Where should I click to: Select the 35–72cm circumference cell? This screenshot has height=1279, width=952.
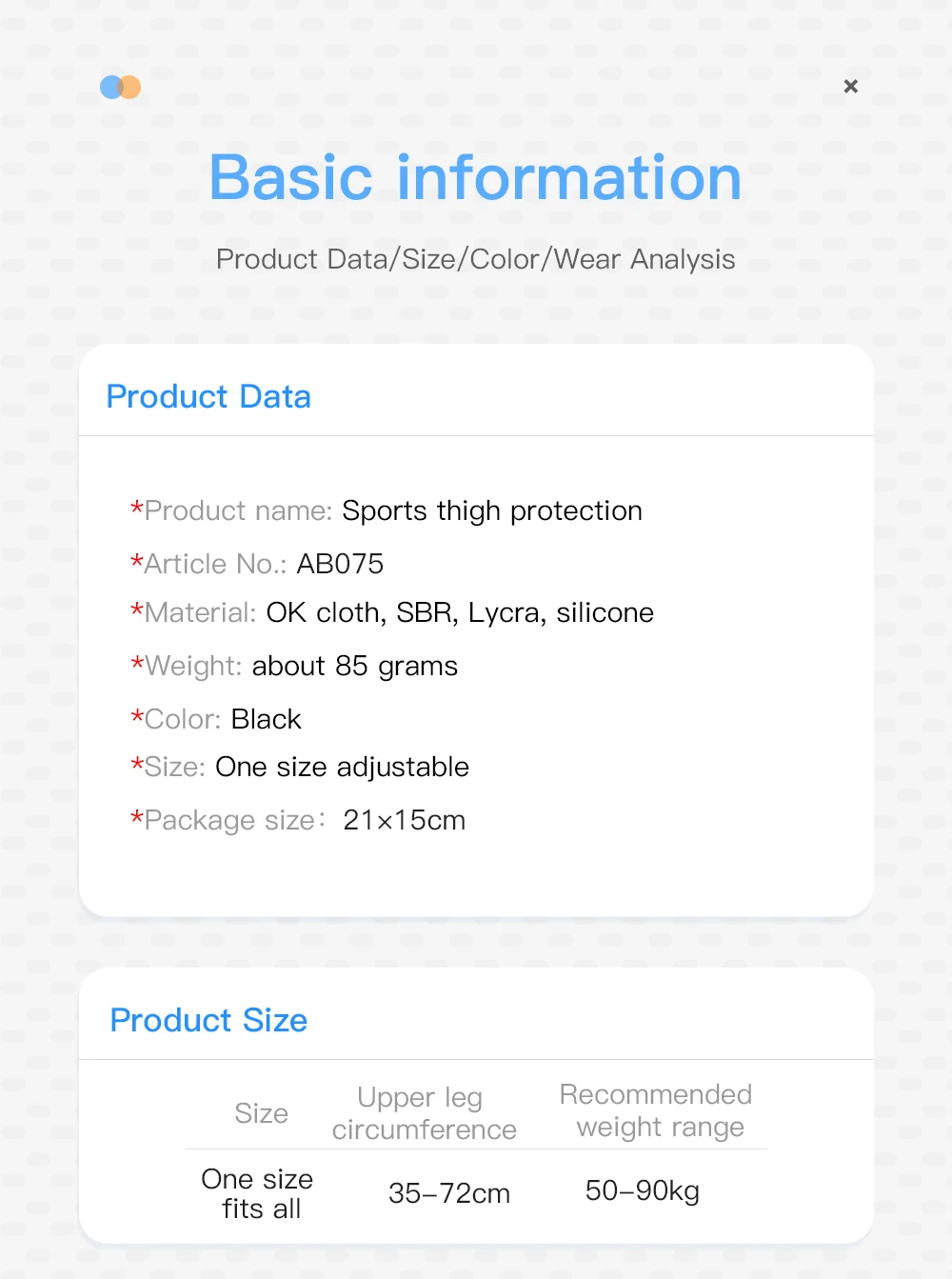(x=449, y=1193)
